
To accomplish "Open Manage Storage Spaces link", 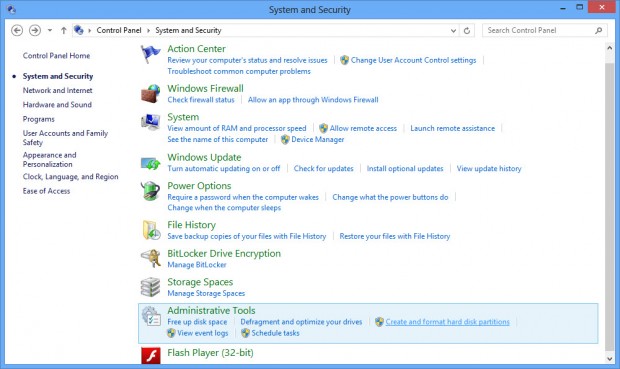I will [206, 293].
